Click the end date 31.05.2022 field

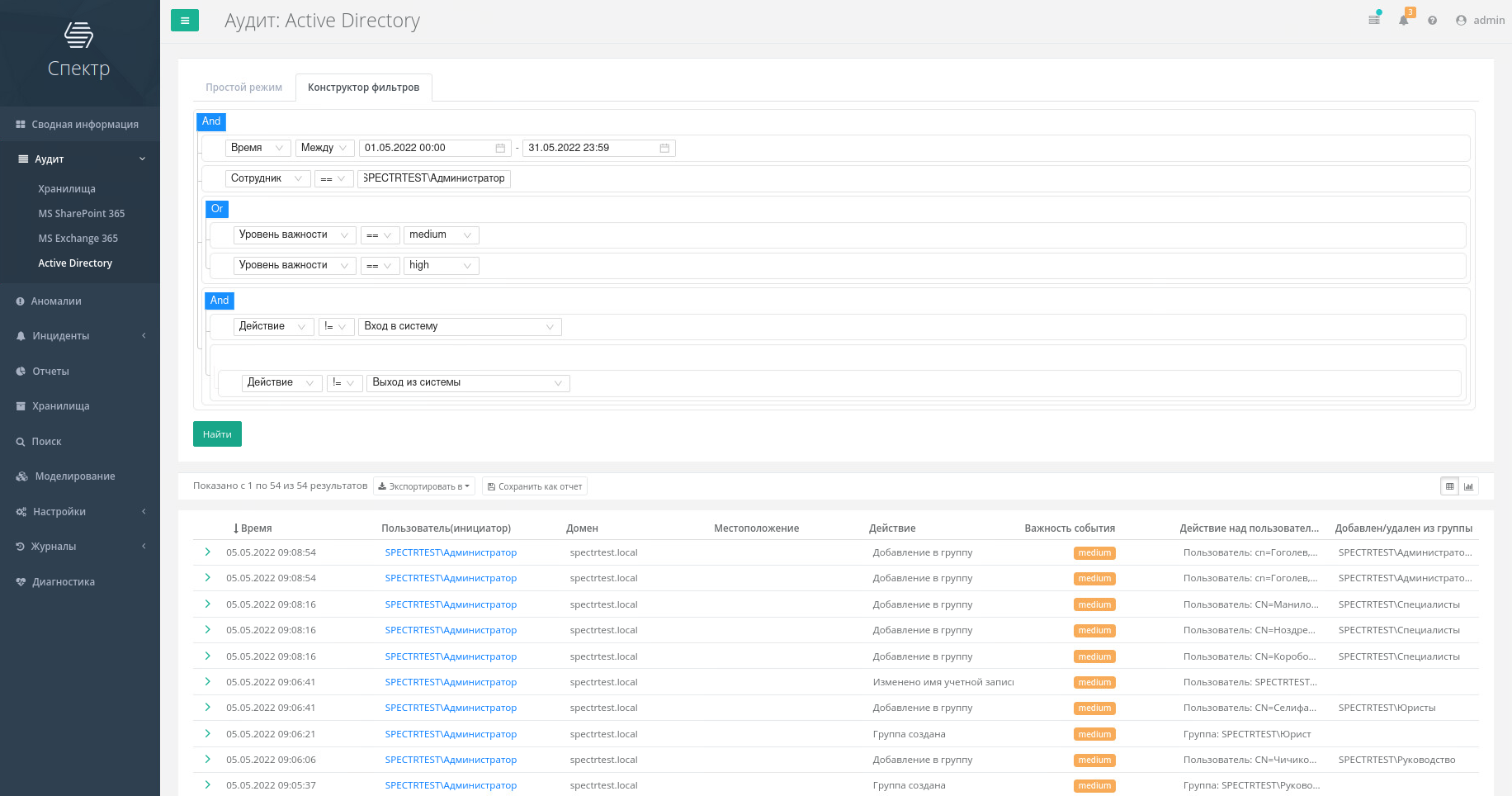[599, 149]
